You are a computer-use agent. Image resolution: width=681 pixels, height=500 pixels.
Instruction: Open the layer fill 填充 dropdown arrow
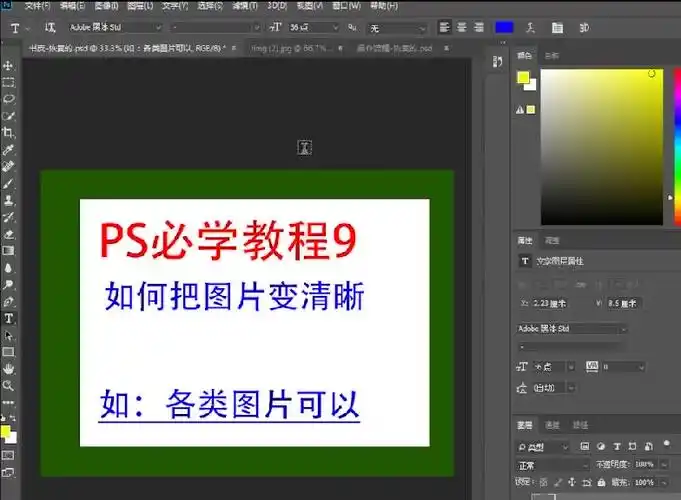664,482
